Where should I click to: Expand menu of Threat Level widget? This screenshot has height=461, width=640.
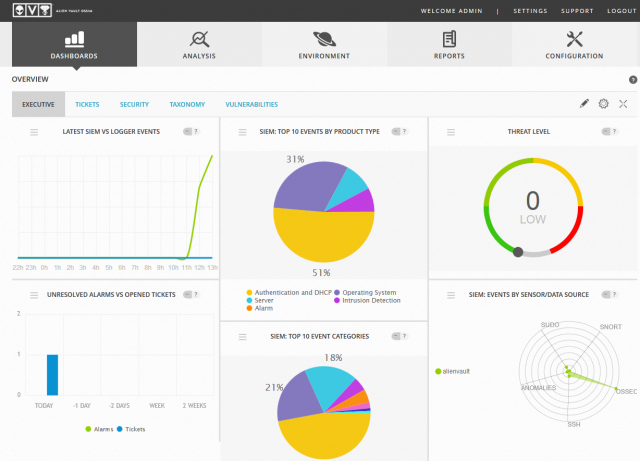[x=450, y=131]
